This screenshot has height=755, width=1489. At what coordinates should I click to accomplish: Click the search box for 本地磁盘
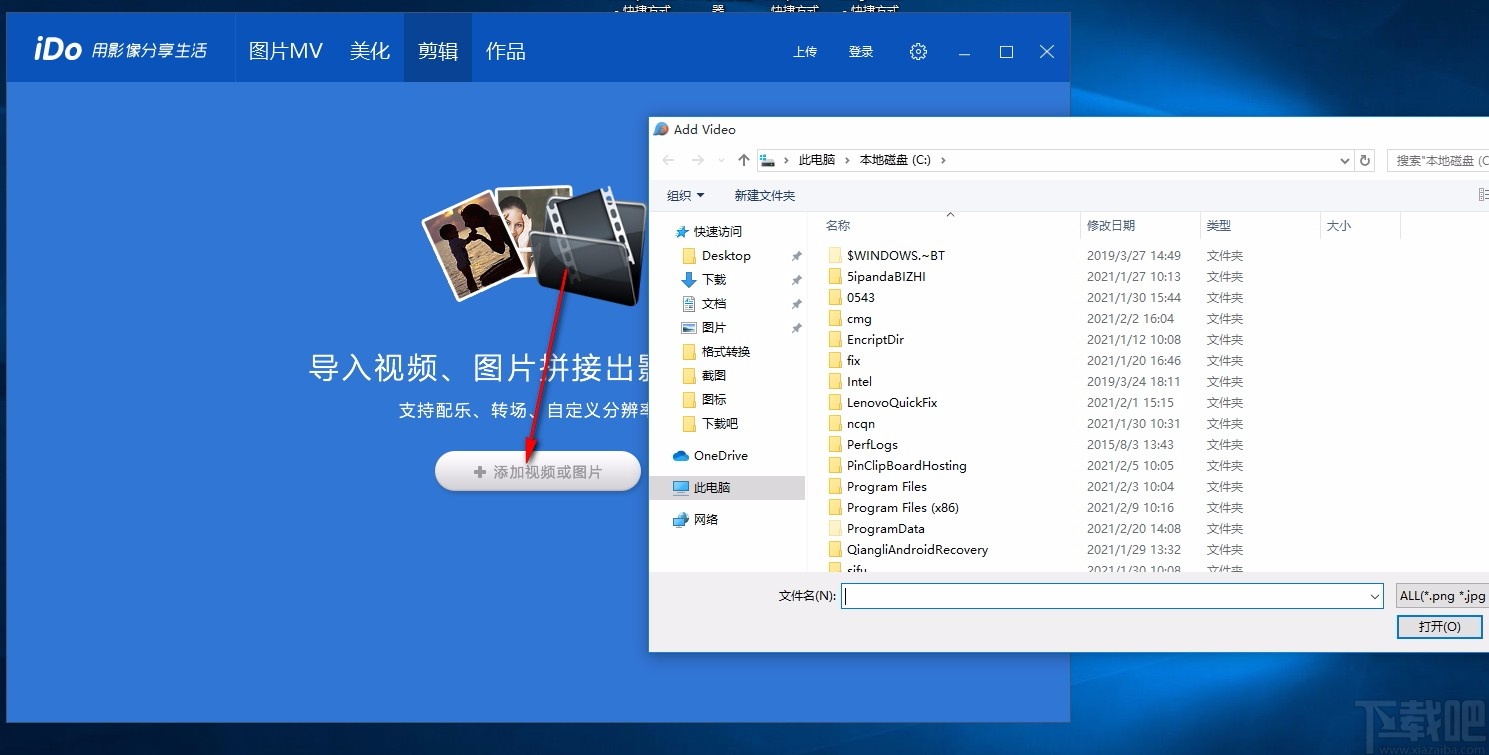(x=1438, y=160)
